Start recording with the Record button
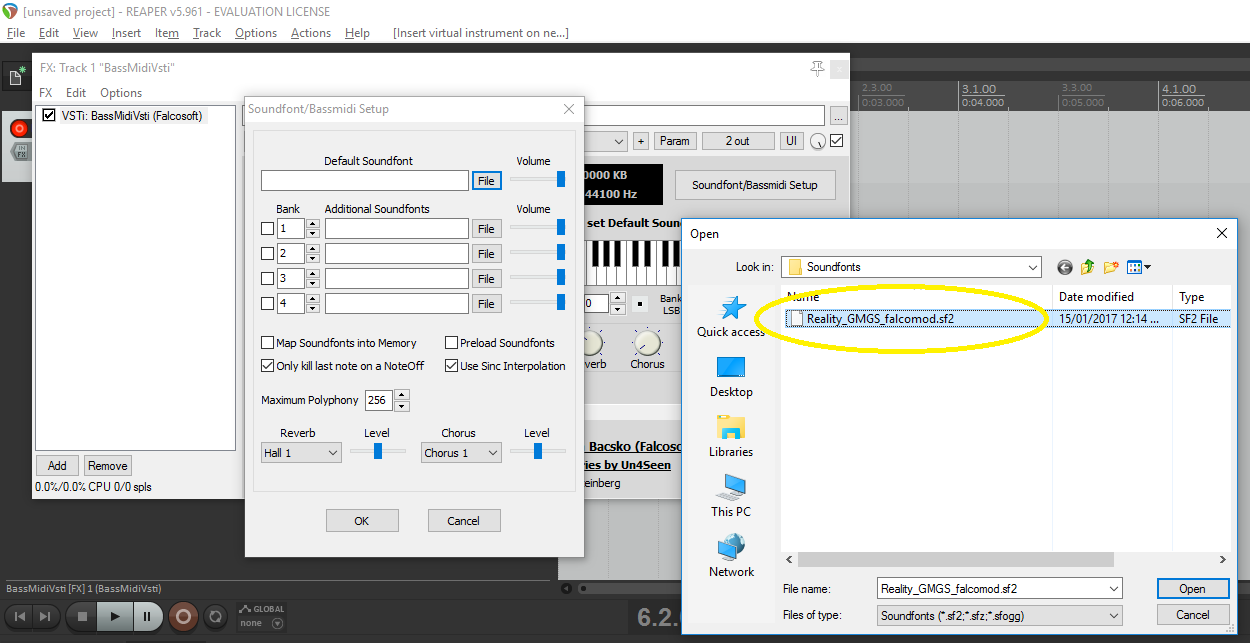This screenshot has height=643, width=1250. (x=182, y=616)
